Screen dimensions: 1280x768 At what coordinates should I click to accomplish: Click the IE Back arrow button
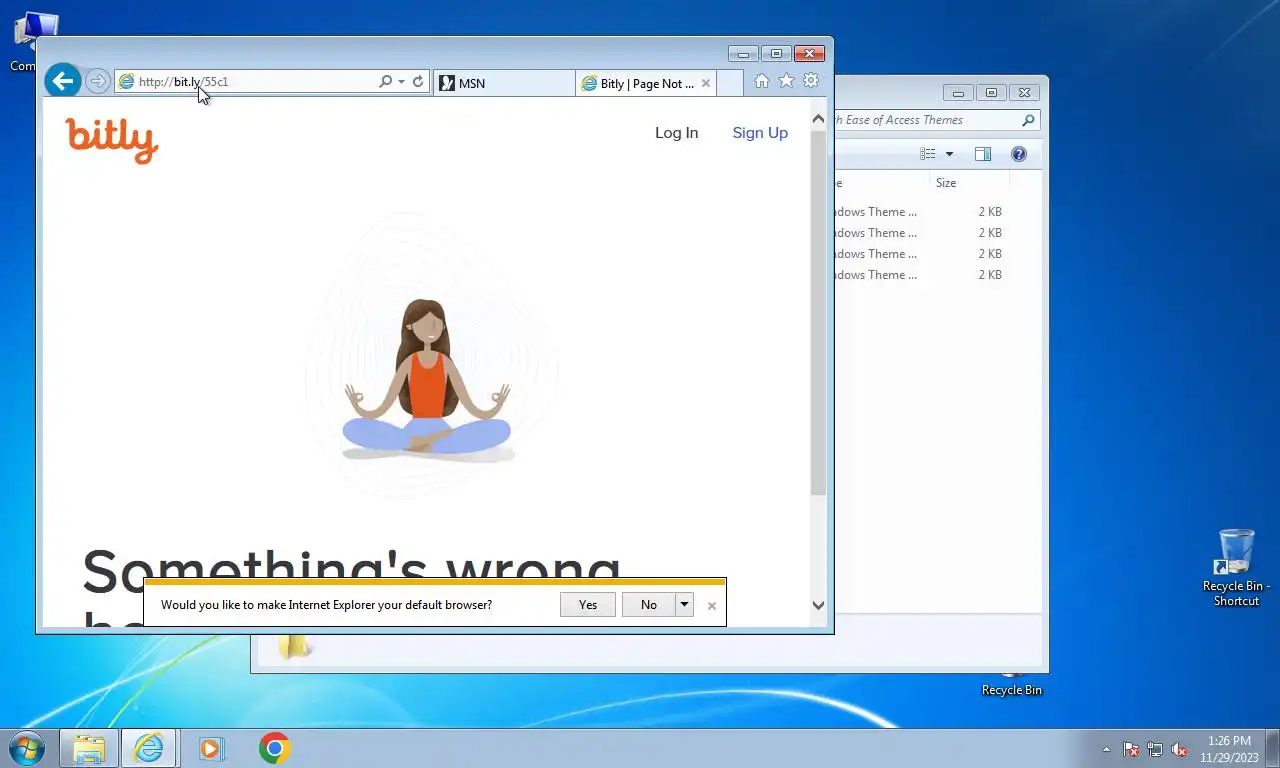[x=63, y=81]
